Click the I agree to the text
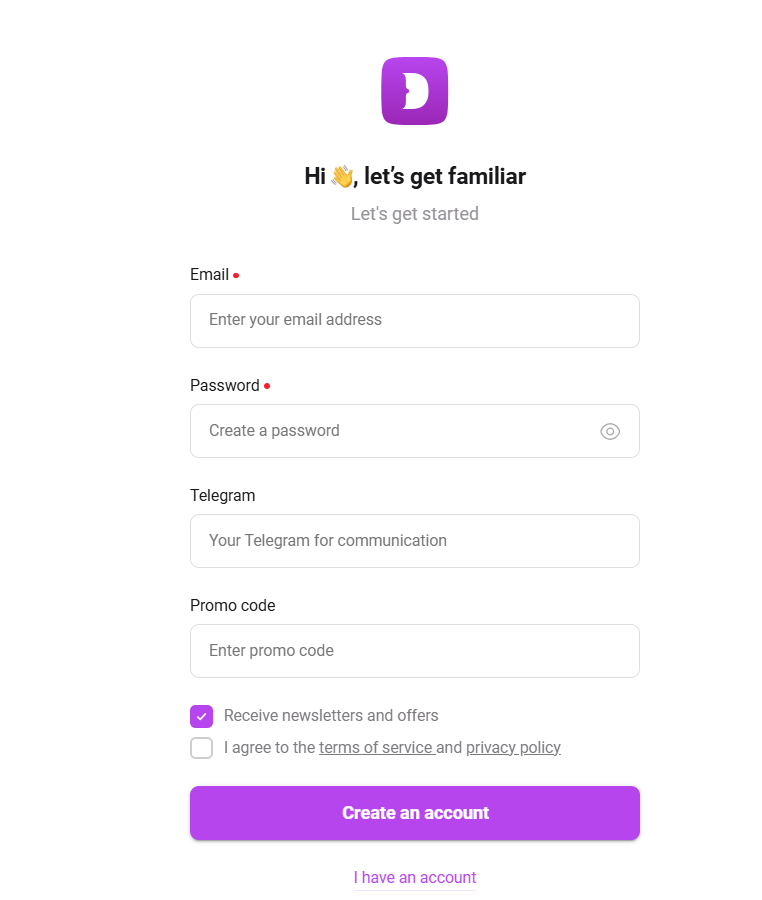This screenshot has height=900, width=762. tap(270, 748)
